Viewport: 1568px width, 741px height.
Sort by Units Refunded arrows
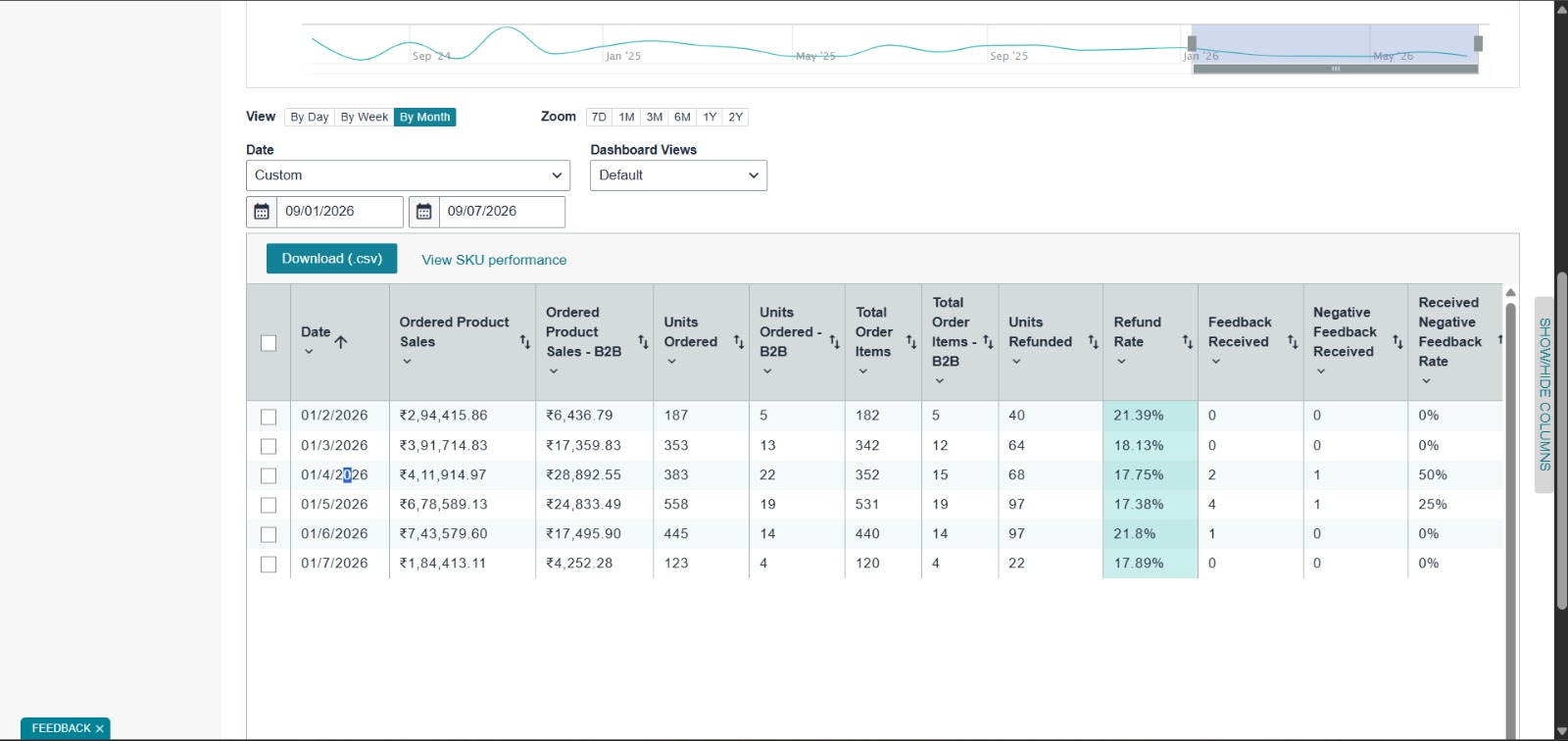tap(1094, 342)
